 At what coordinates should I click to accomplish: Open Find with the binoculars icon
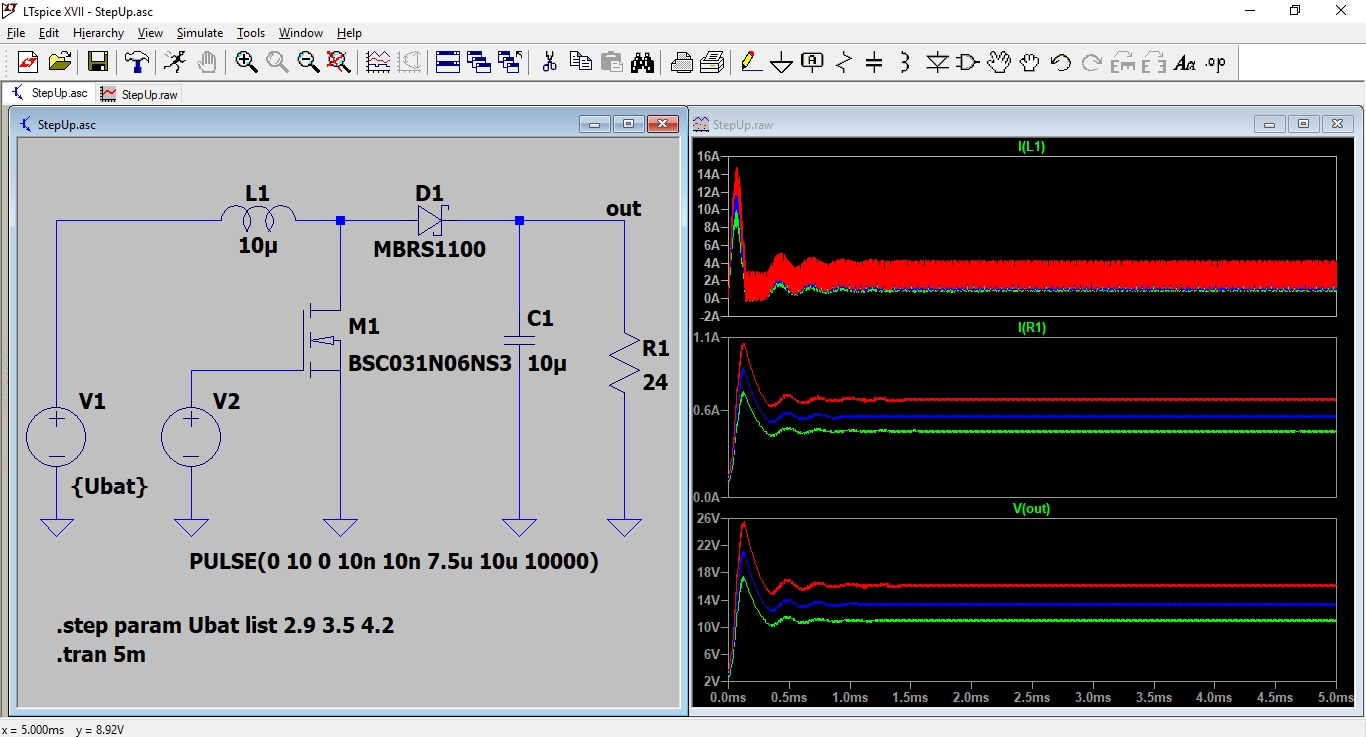[x=642, y=62]
